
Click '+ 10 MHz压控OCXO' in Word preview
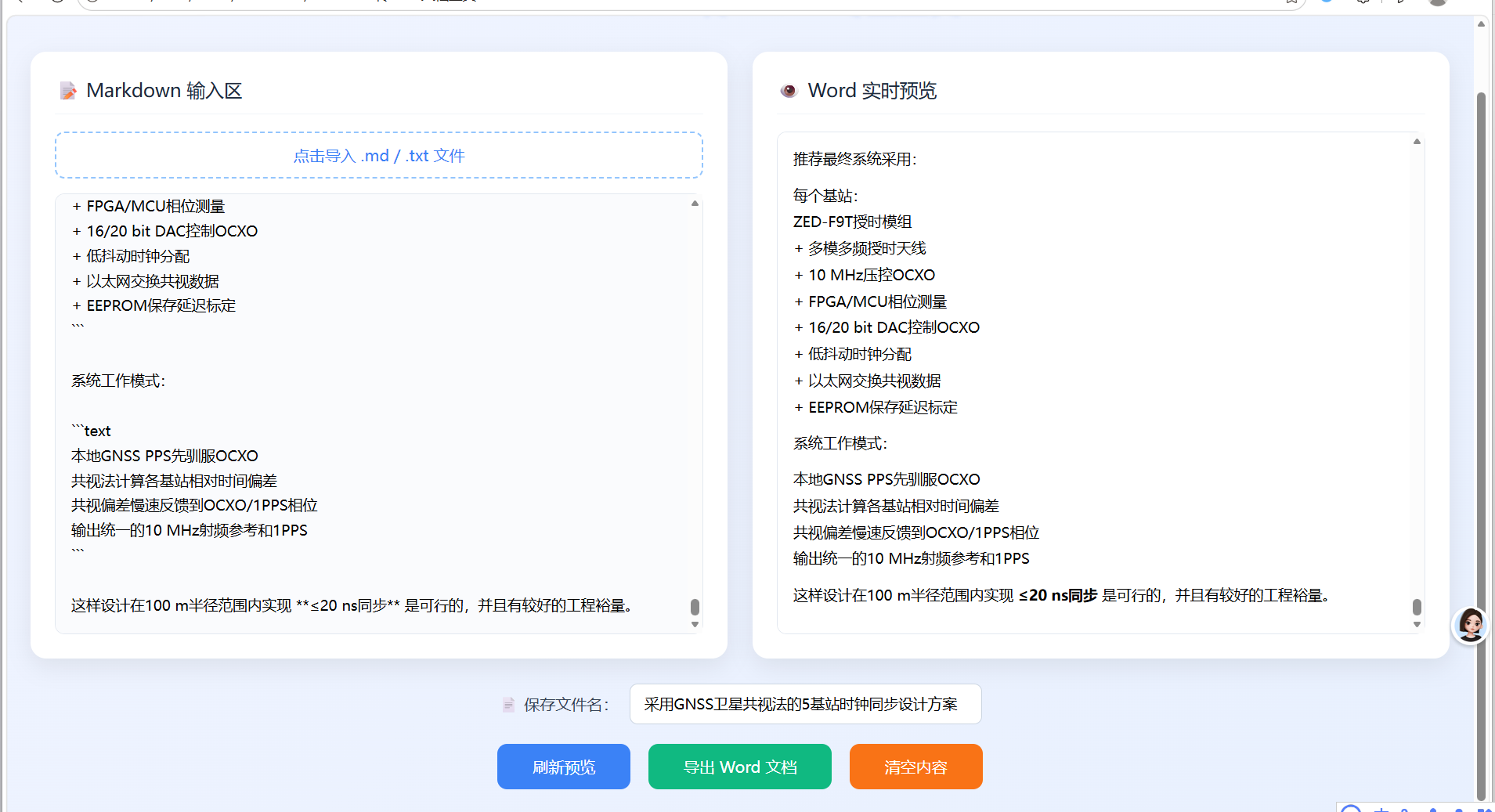point(865,275)
